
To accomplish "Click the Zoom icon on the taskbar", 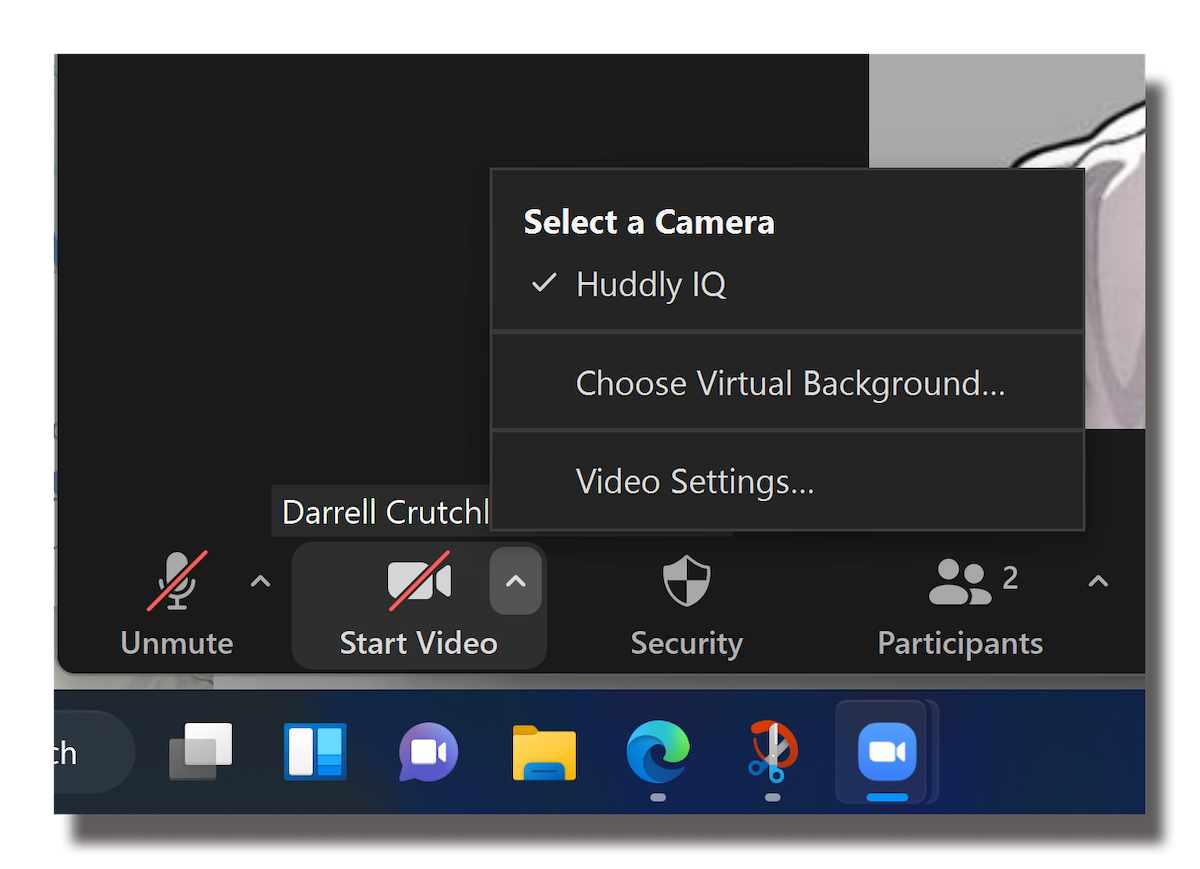I will [x=887, y=751].
